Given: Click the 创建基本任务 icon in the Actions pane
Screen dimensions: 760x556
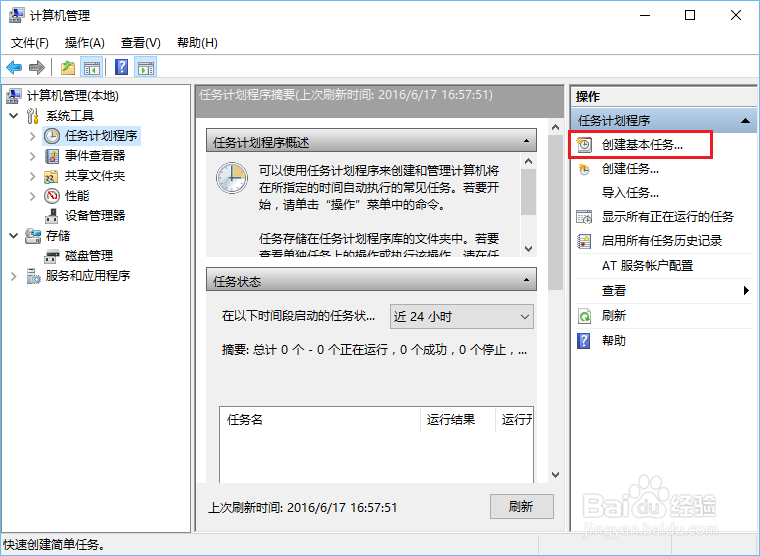Looking at the screenshot, I should click(x=585, y=144).
